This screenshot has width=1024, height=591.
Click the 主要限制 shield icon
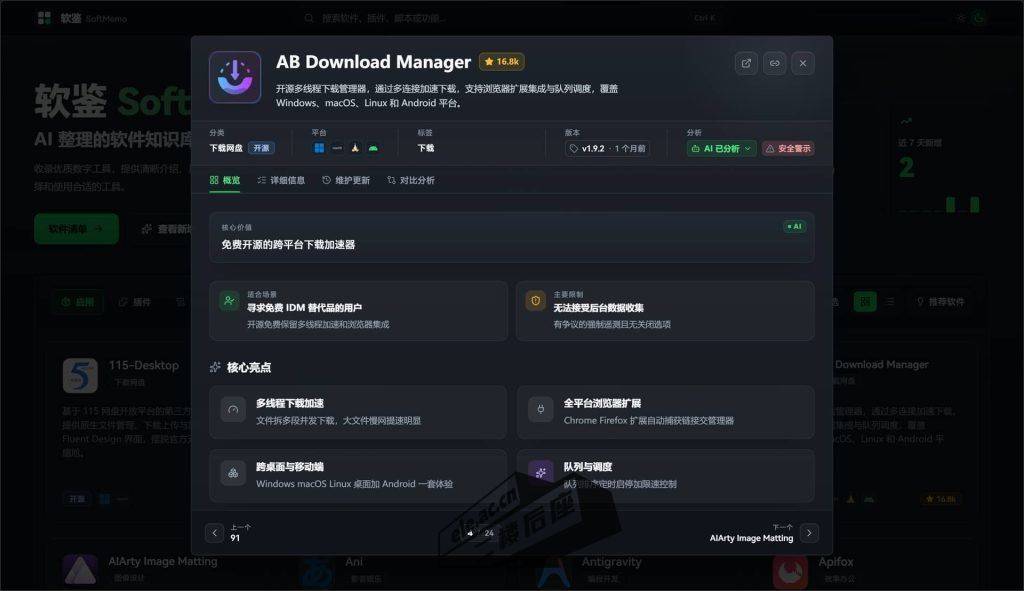click(x=536, y=300)
